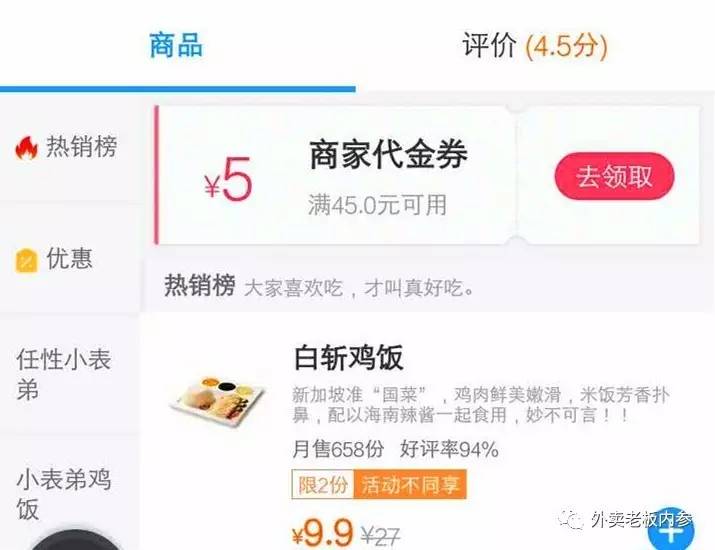The height and width of the screenshot is (550, 715).
Task: Open the 热销榜 sidebar category
Action: pyautogui.click(x=69, y=147)
